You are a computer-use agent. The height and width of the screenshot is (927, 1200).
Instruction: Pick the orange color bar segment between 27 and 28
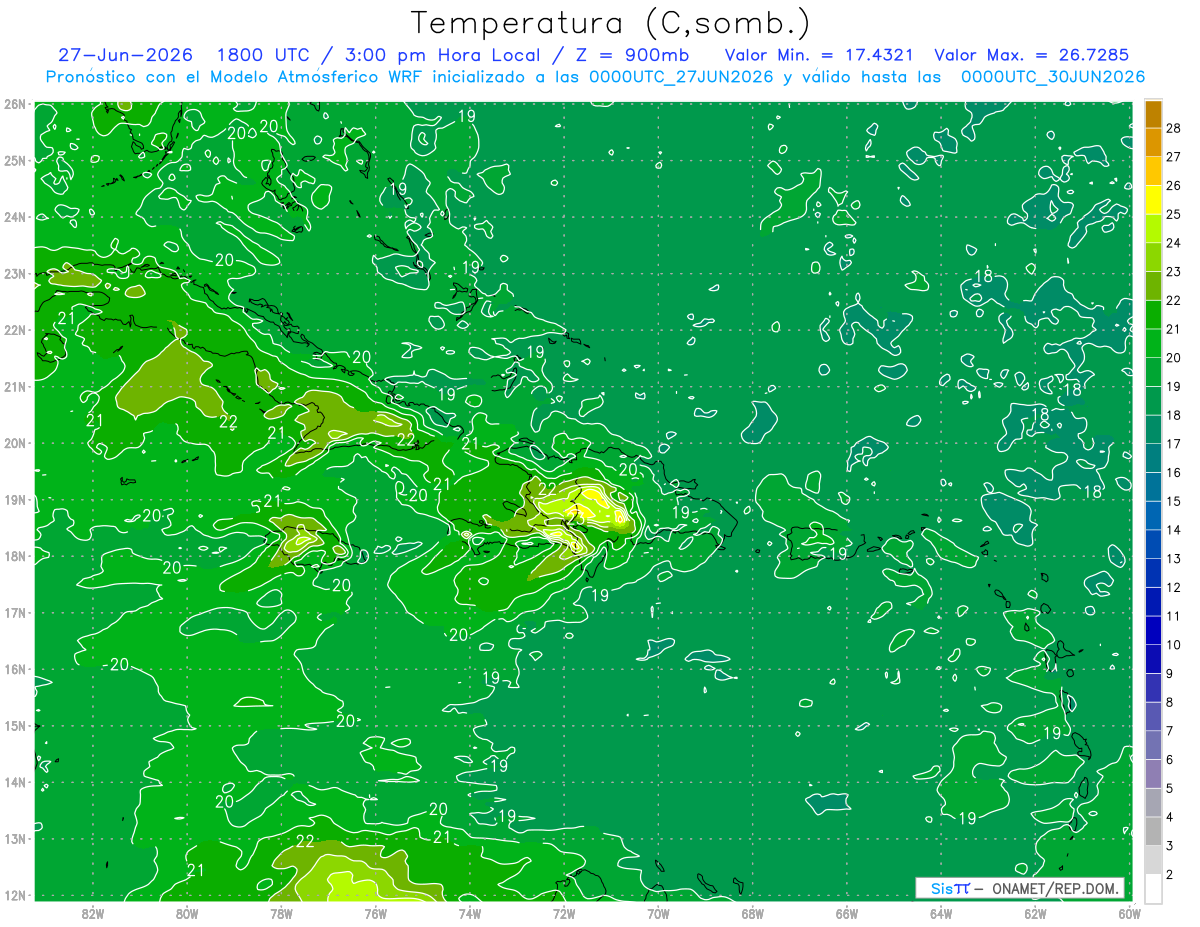click(x=1153, y=142)
